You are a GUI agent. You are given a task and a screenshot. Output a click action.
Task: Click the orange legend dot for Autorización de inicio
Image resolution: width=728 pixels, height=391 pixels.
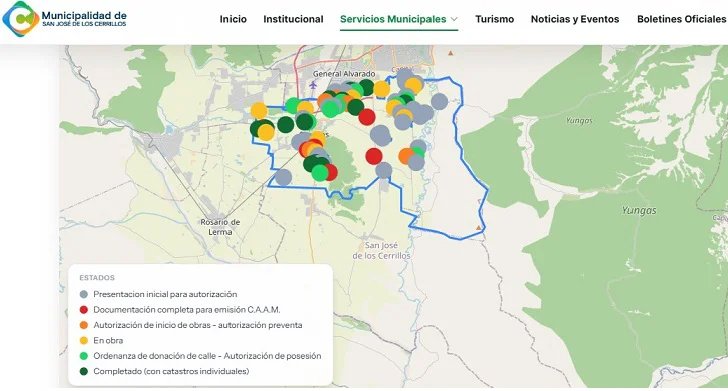click(x=84, y=325)
